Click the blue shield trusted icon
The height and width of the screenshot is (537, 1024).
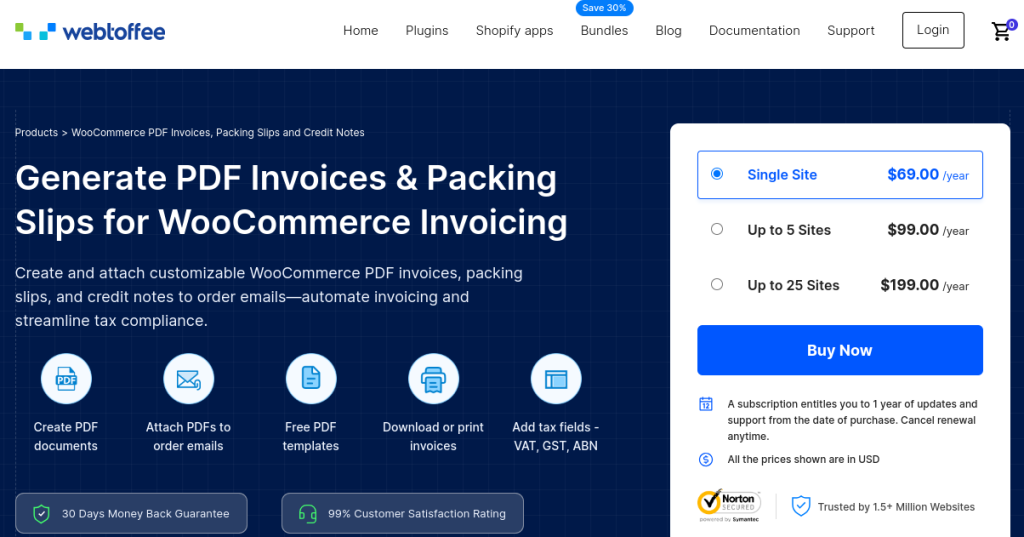click(801, 506)
